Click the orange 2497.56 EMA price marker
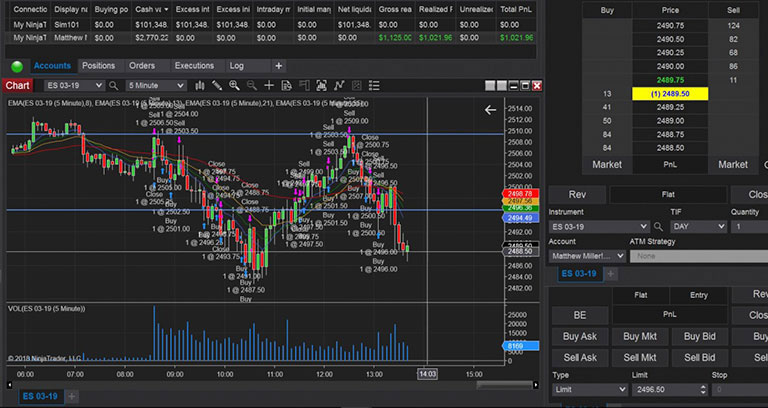The image size is (768, 408). coord(521,201)
